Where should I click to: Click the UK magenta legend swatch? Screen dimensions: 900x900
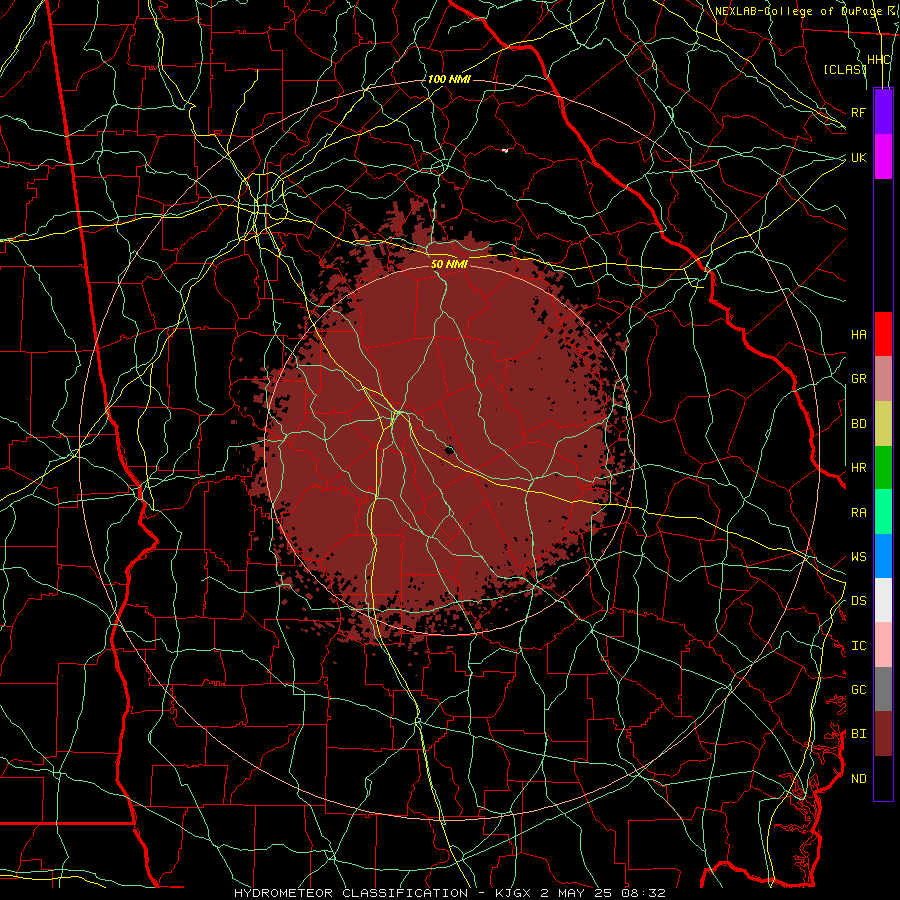click(x=883, y=157)
